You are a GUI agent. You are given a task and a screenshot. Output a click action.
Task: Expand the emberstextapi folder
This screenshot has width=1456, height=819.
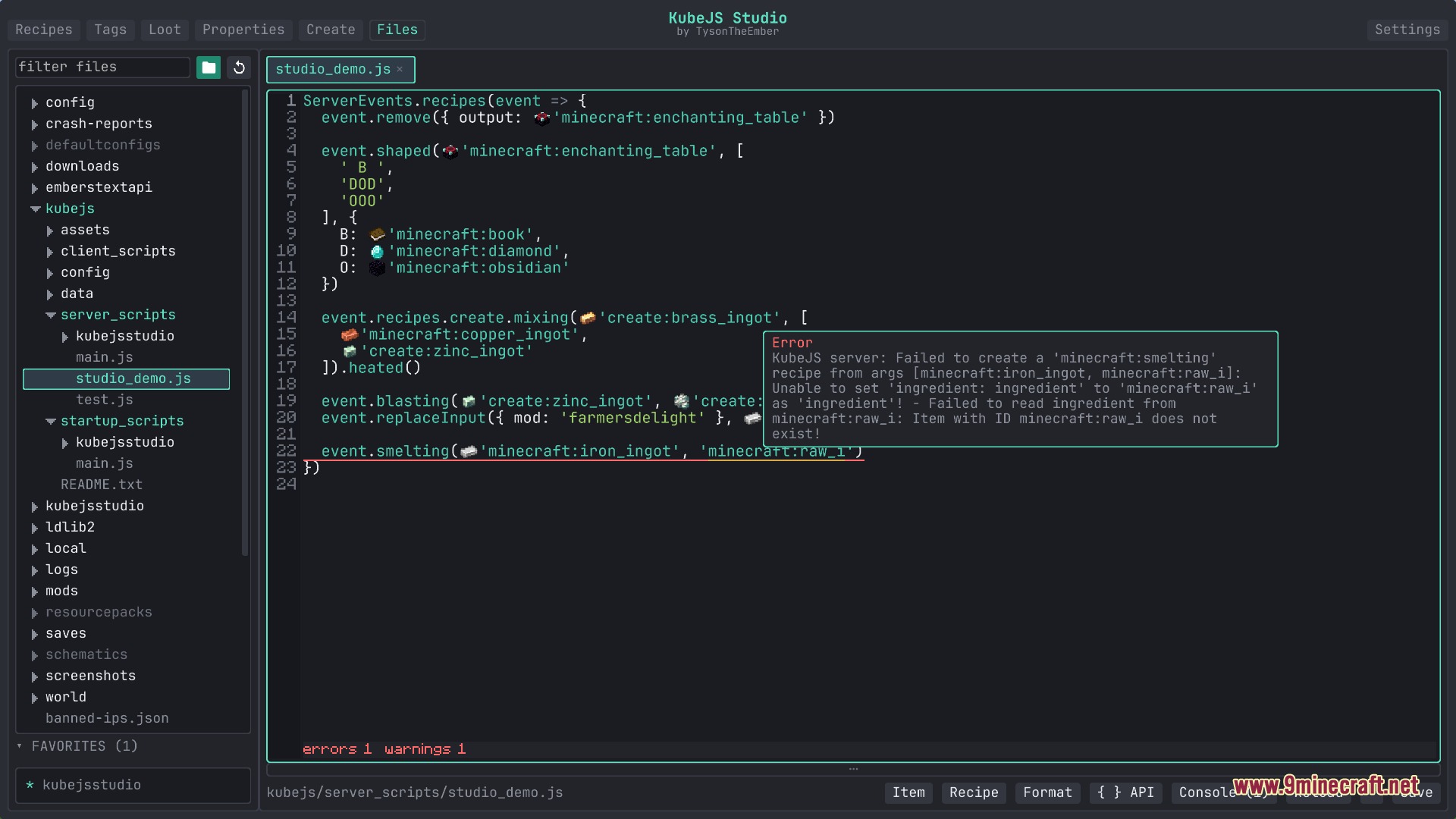point(35,188)
